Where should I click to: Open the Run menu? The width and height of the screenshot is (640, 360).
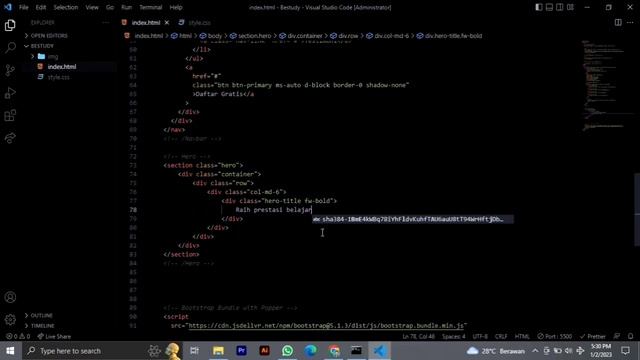click(127, 7)
